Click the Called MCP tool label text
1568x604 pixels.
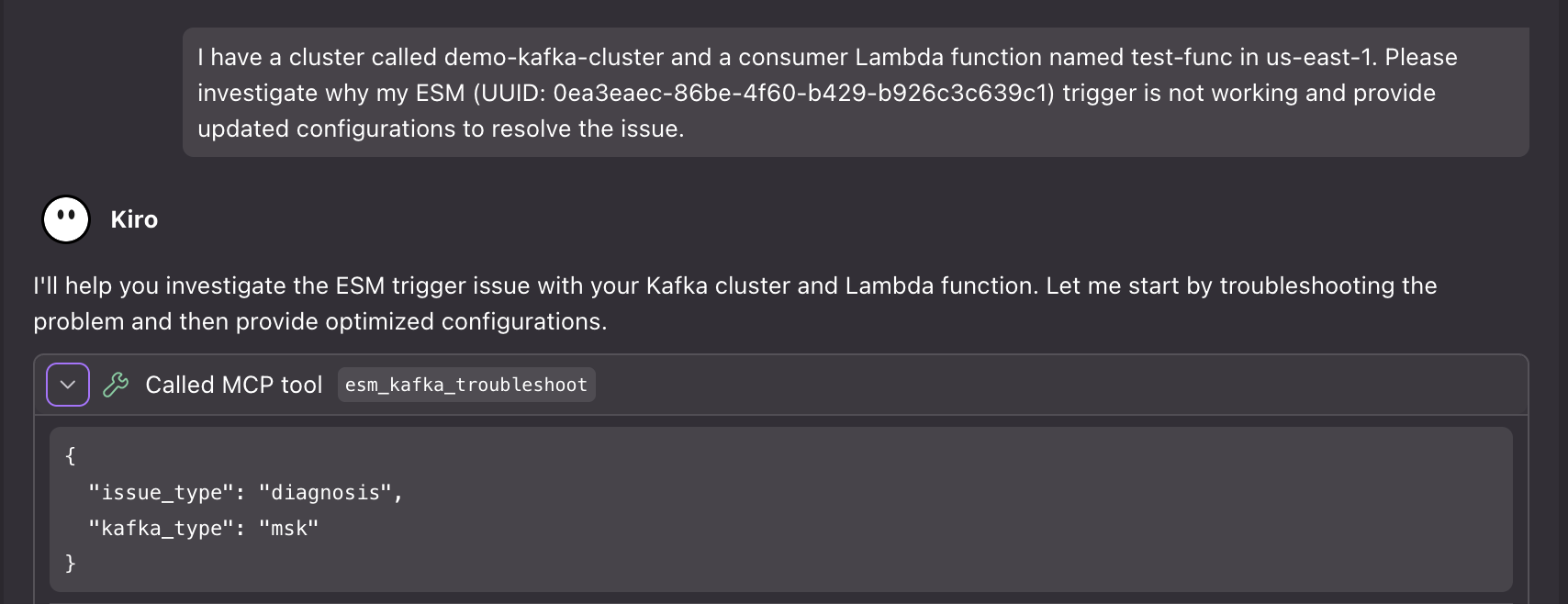click(x=233, y=384)
